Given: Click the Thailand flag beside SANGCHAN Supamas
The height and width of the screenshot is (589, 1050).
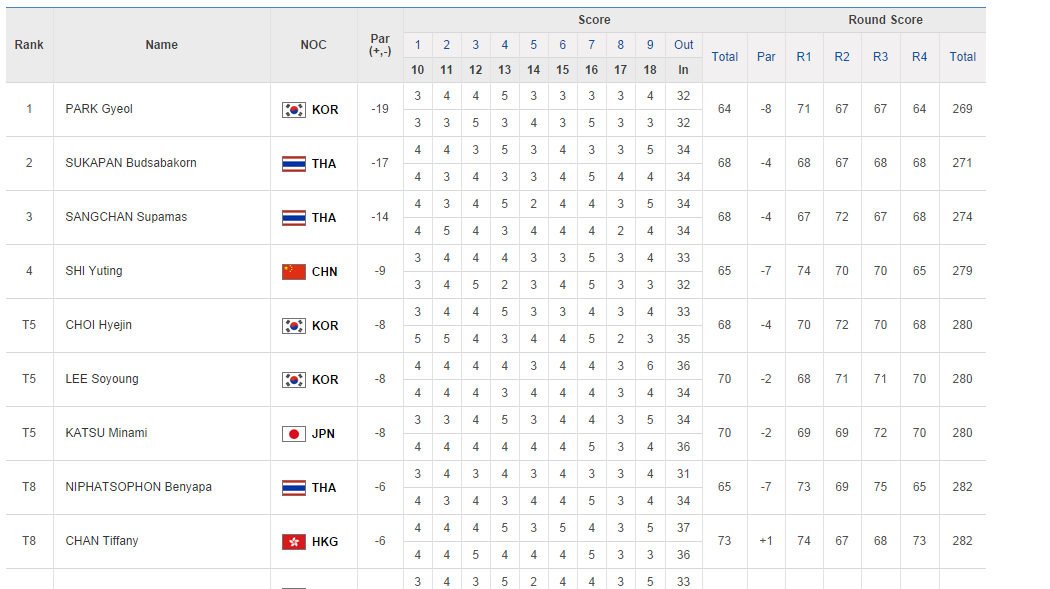Looking at the screenshot, I should pos(293,218).
